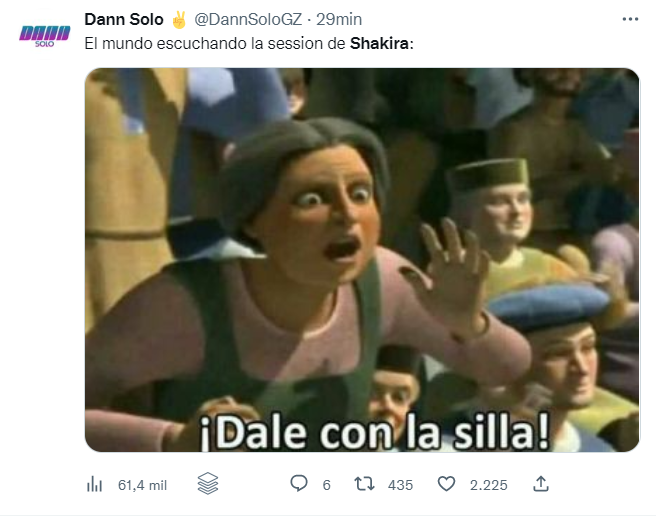Open the three-dot more options menu
The width and height of the screenshot is (656, 518).
630,19
